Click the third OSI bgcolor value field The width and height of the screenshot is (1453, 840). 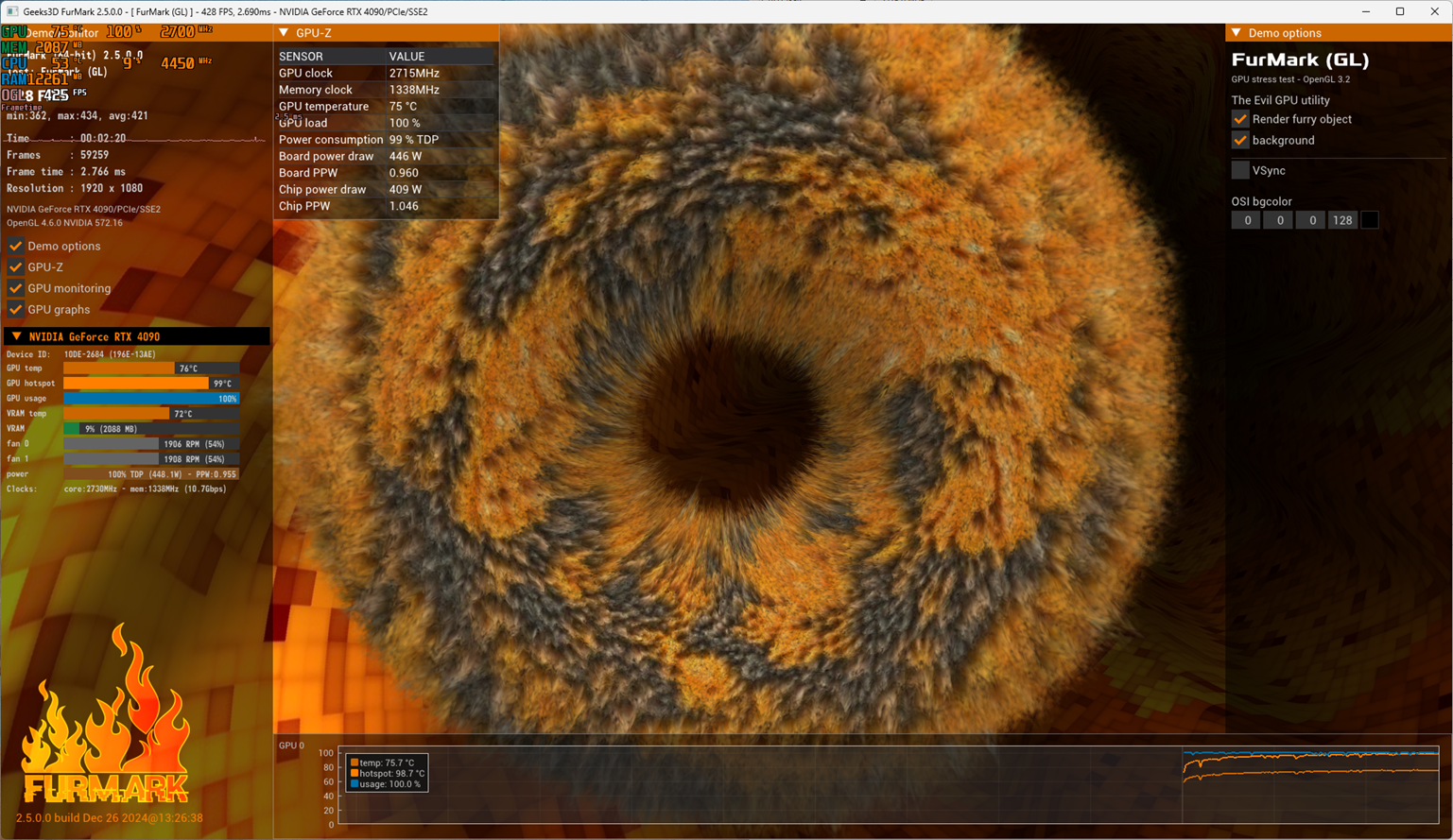coord(1311,220)
